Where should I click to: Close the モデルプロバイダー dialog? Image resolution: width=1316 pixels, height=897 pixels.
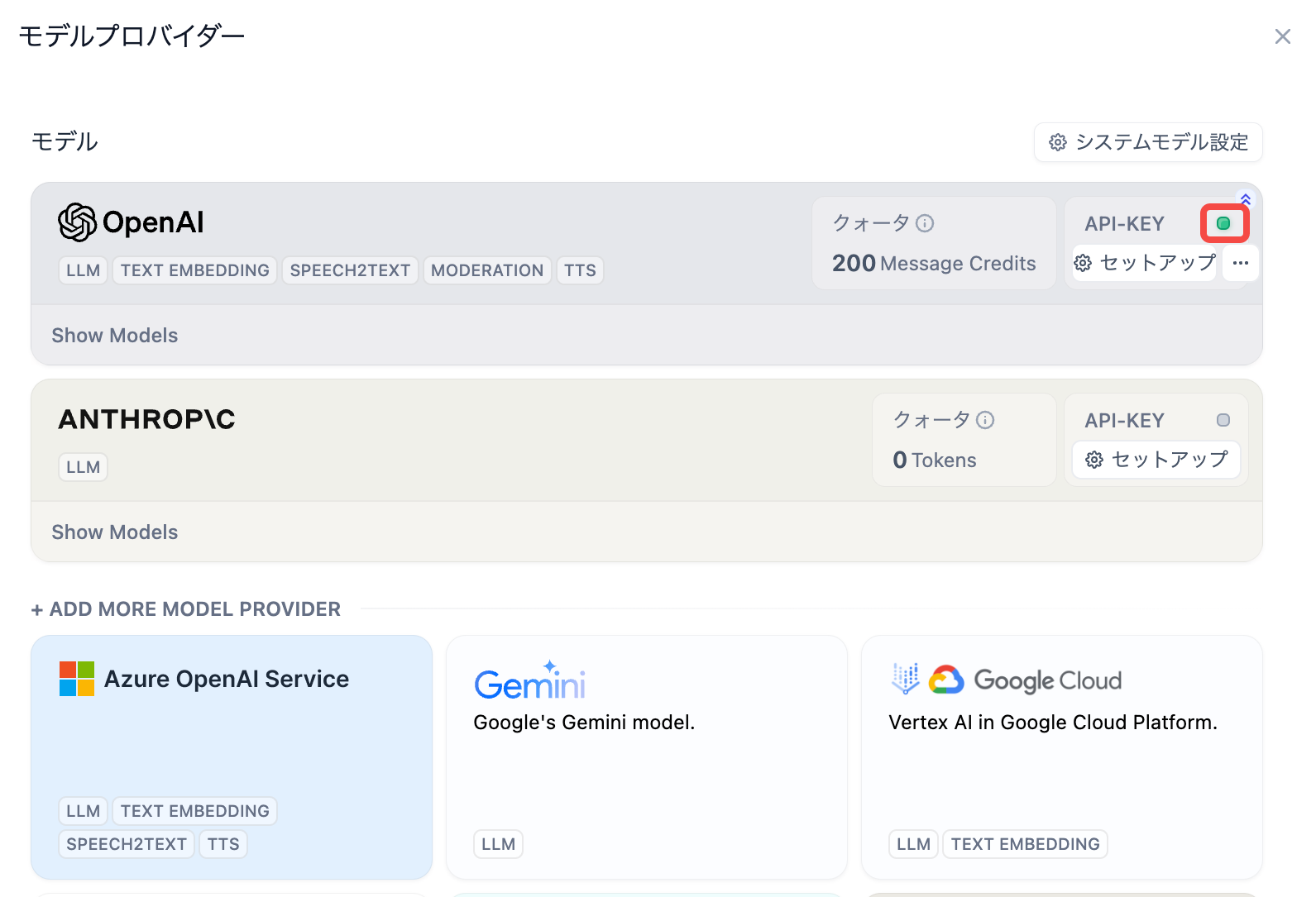pos(1282,36)
